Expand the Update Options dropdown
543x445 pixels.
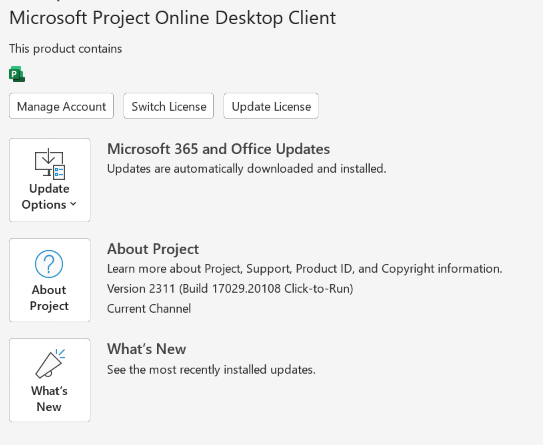click(x=50, y=180)
